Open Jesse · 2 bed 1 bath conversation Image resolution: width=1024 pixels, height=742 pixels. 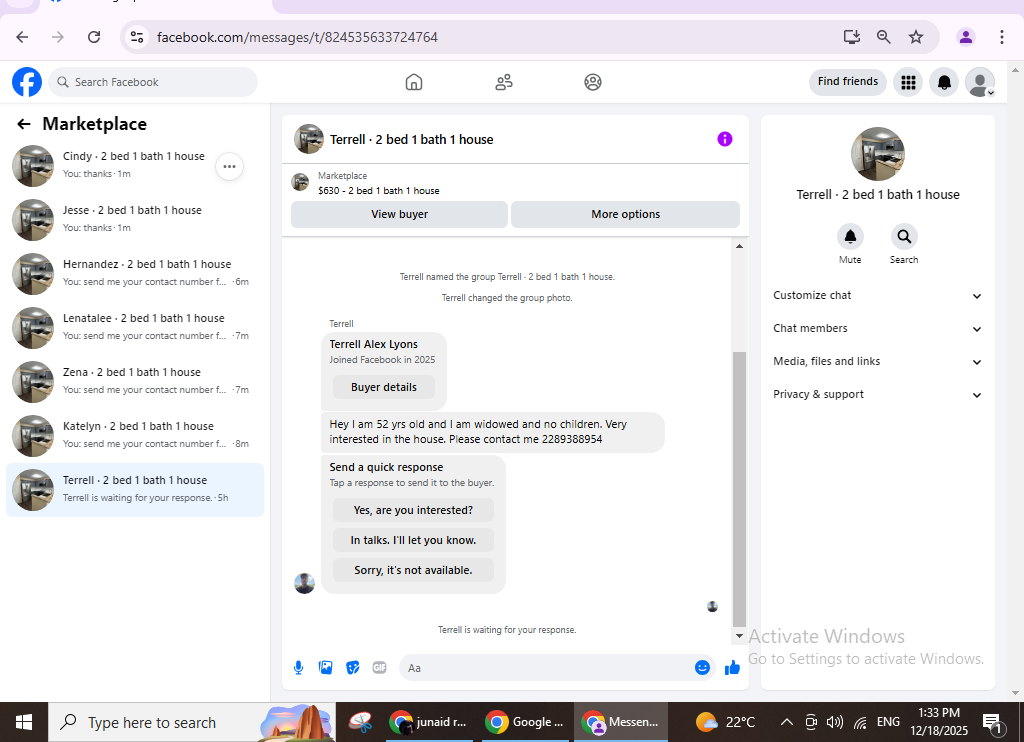pyautogui.click(x=135, y=220)
